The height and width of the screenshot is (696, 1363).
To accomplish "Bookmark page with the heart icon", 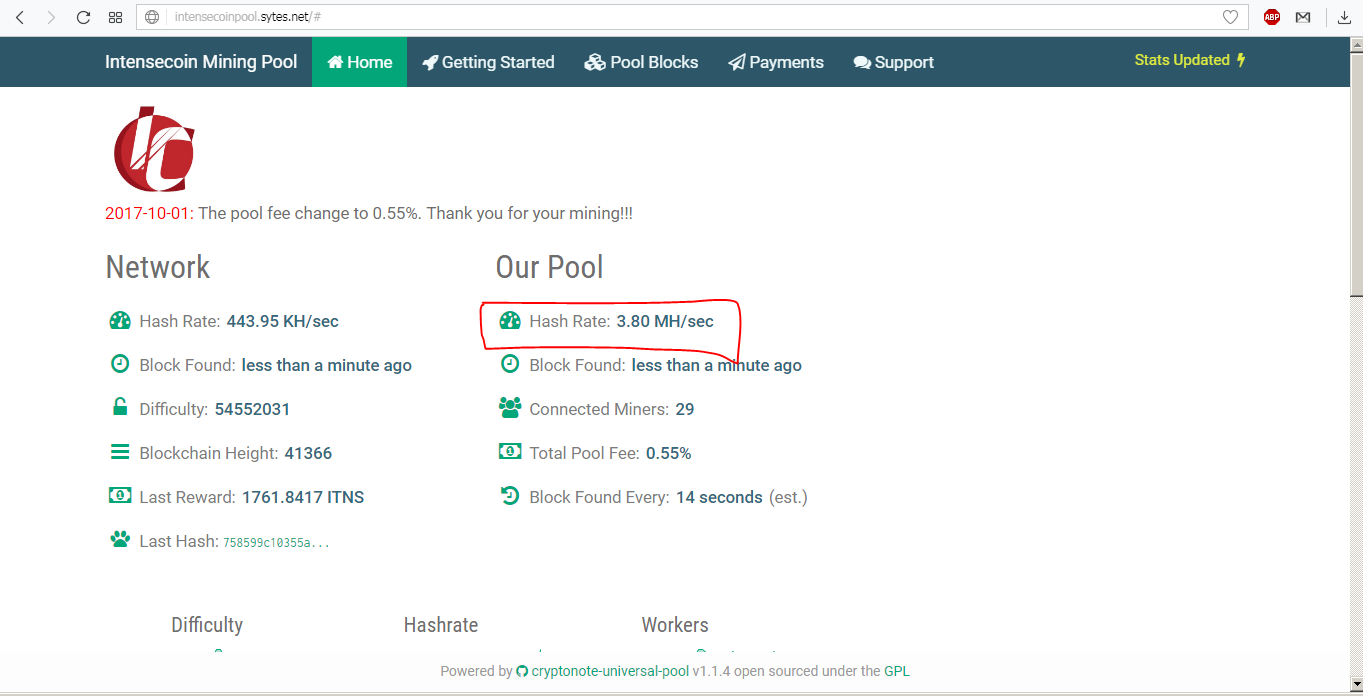I will [x=1230, y=17].
